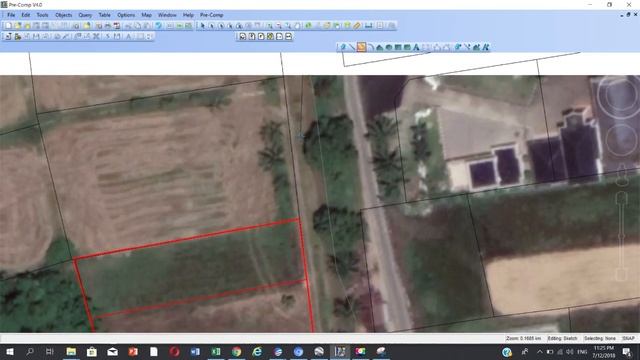Click the Selecting: None status field
The image size is (640, 360).
tap(600, 338)
